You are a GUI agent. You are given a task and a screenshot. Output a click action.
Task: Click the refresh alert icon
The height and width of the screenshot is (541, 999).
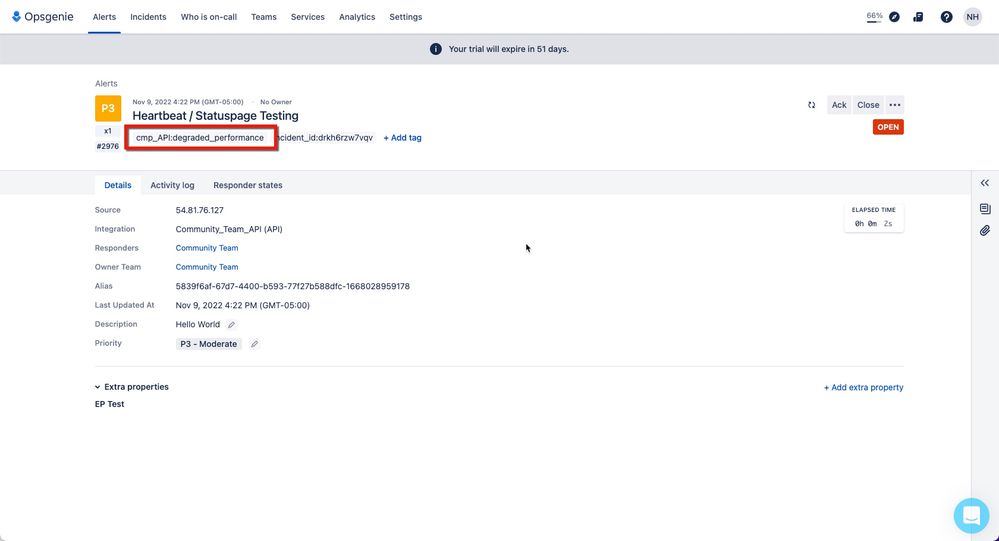point(811,105)
